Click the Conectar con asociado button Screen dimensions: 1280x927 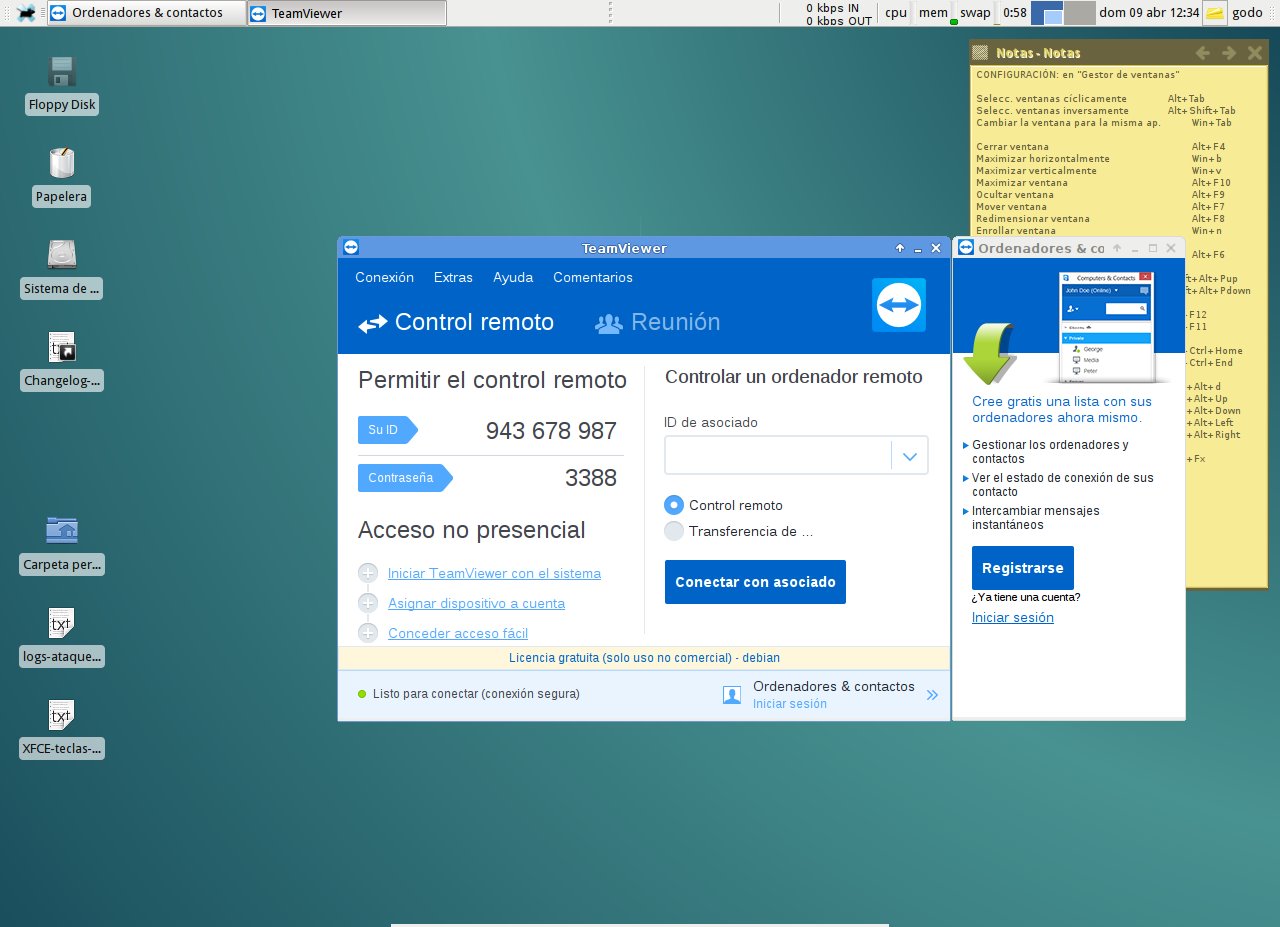(755, 582)
